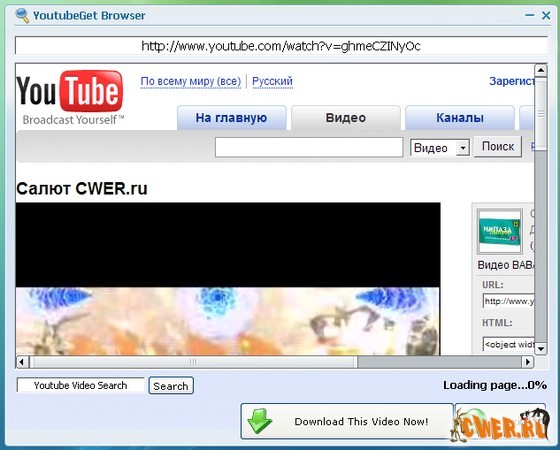Minimize the YoutubeGet Browser window
The width and height of the screenshot is (560, 450).
[530, 15]
